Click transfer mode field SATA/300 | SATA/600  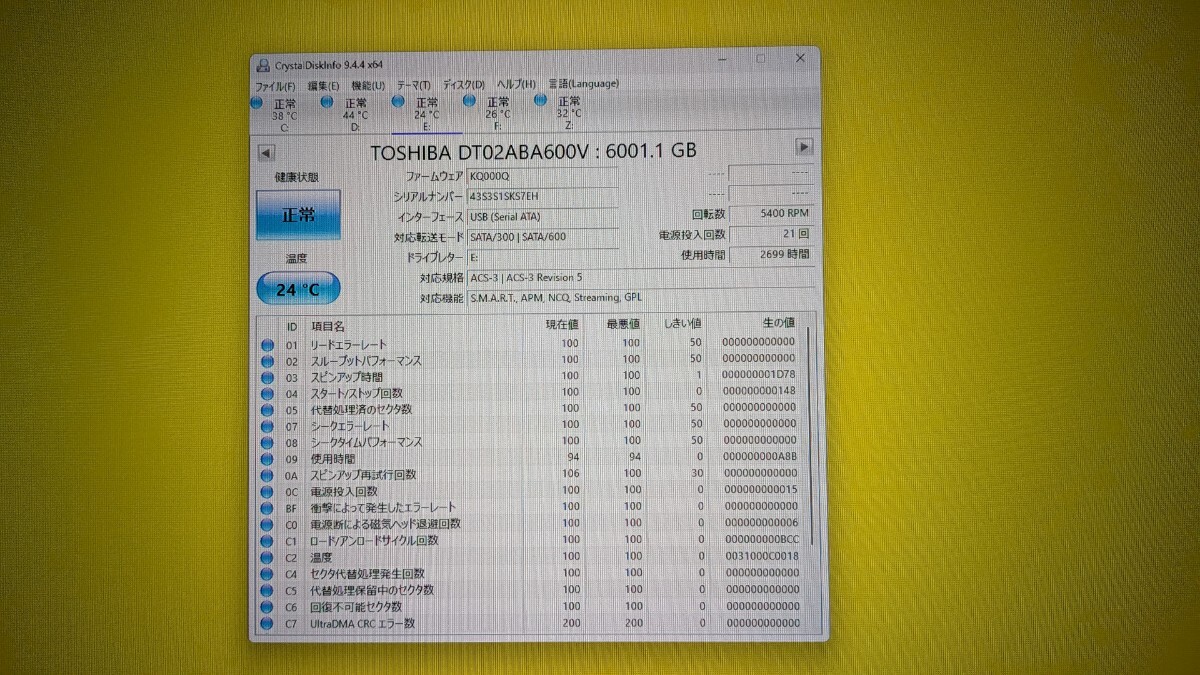coord(541,237)
